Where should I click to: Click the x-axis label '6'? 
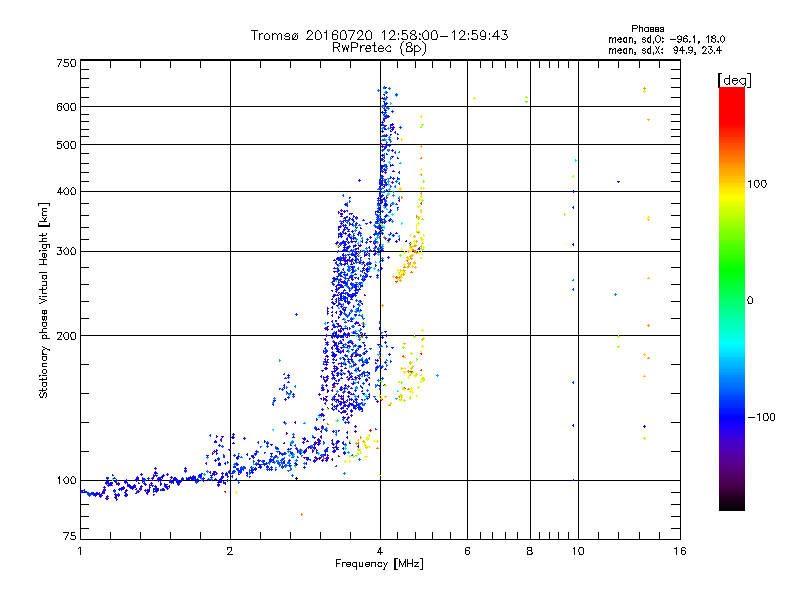tap(467, 551)
